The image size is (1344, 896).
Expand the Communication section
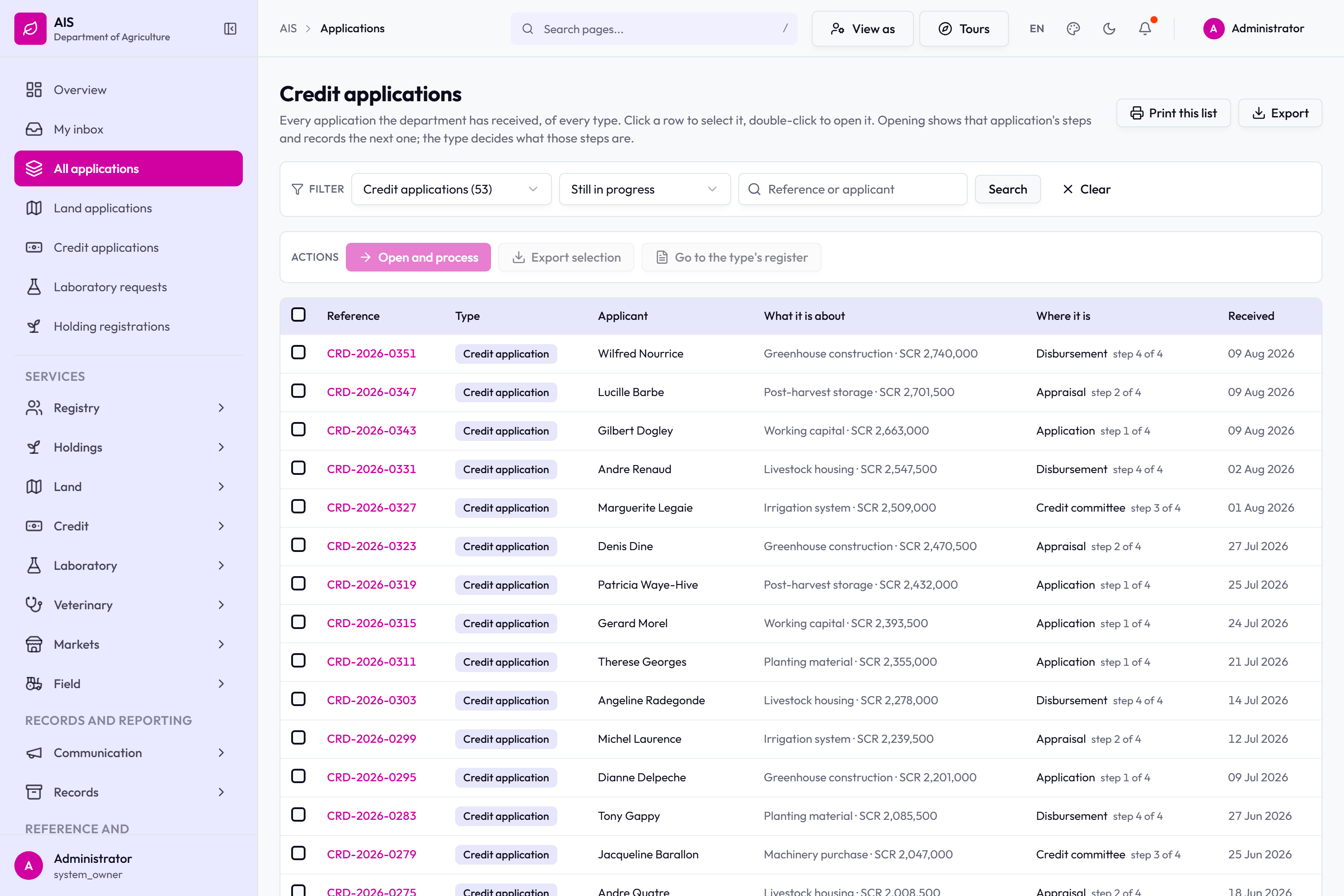[129, 753]
